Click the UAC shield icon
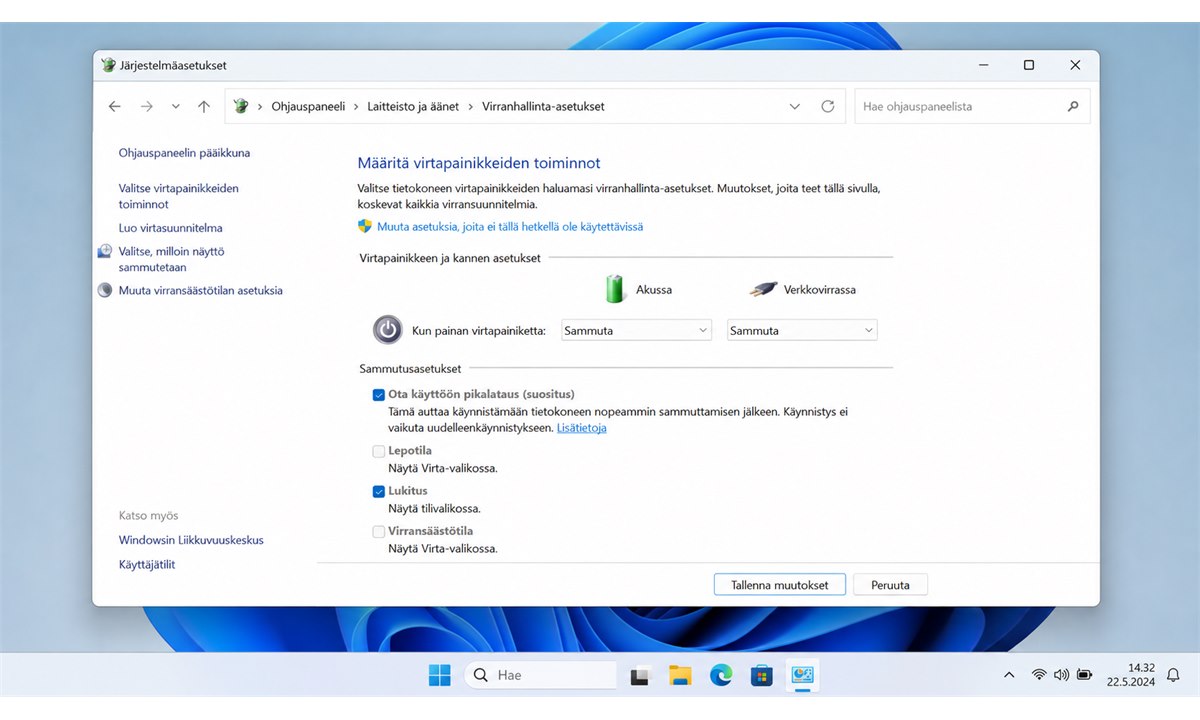1200x720 pixels. pos(365,227)
